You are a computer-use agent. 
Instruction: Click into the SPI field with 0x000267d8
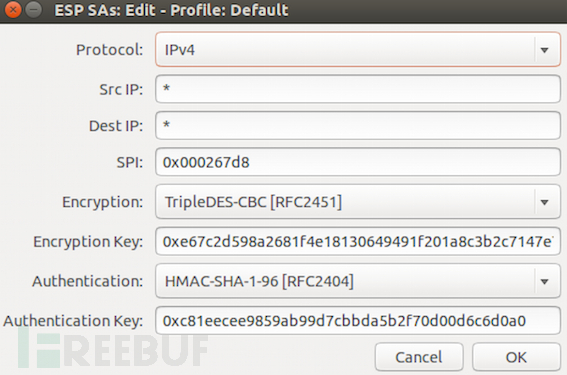358,162
